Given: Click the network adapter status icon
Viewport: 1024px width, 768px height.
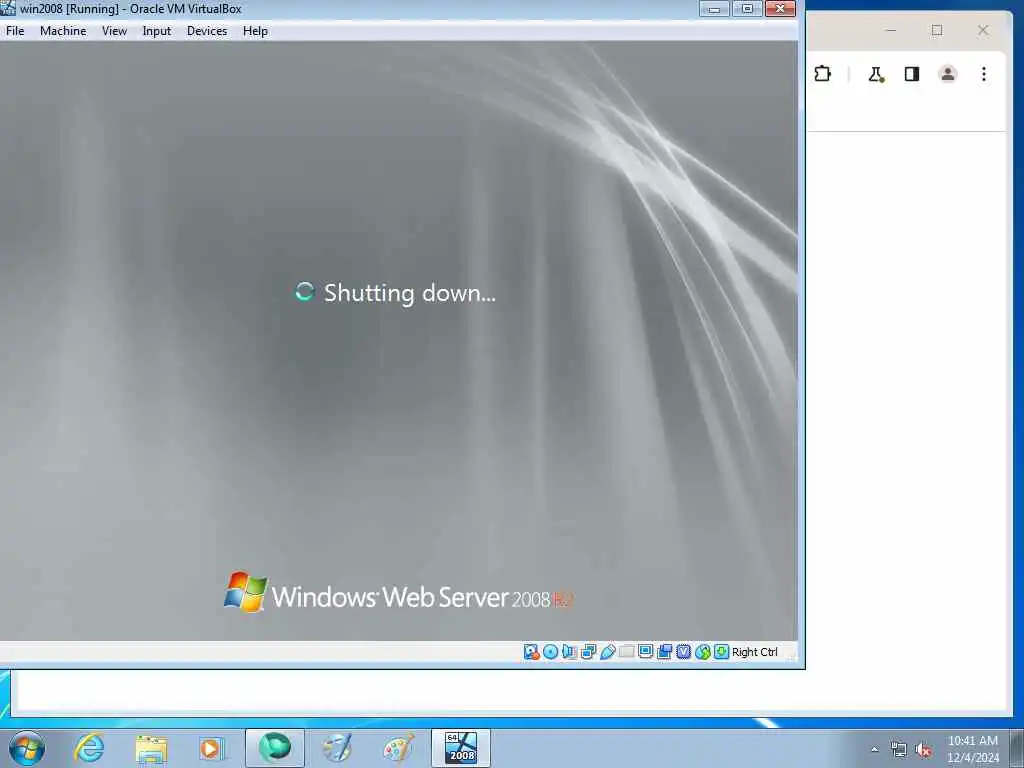Looking at the screenshot, I should click(588, 652).
